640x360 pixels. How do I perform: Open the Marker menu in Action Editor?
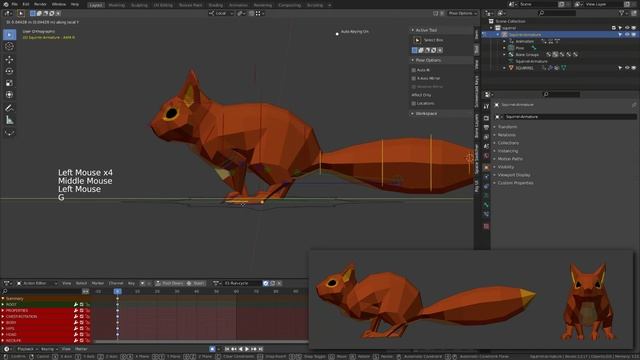tap(98, 283)
